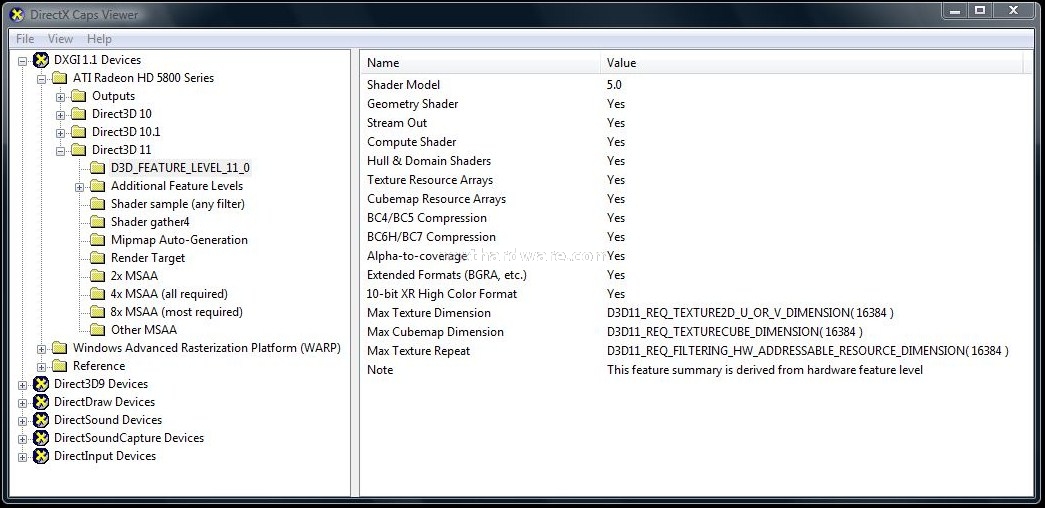Expand the Direct3D9 Devices node
This screenshot has width=1045, height=508.
23,385
